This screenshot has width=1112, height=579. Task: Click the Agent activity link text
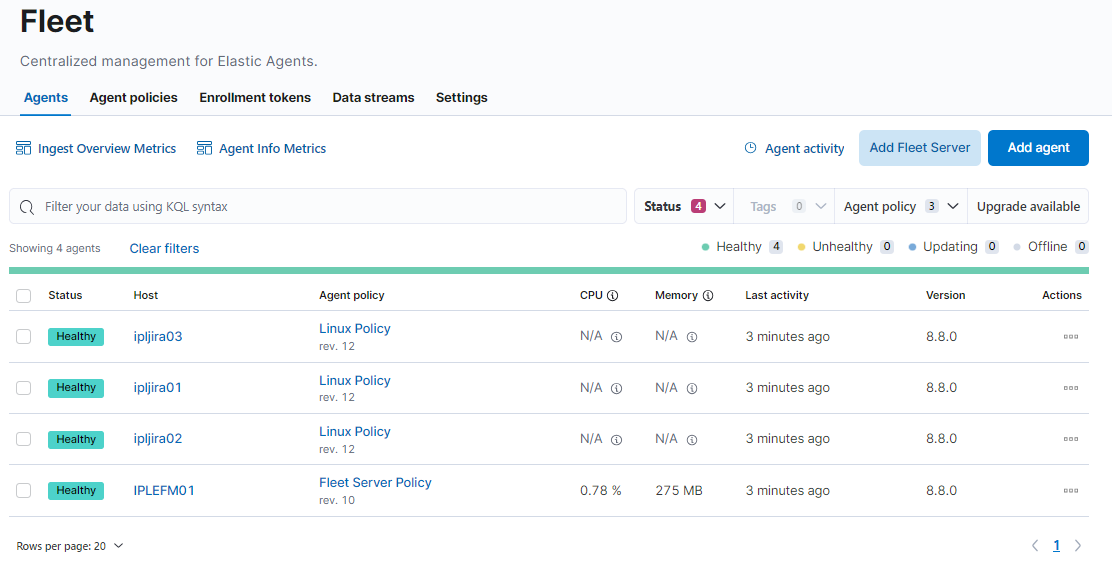coord(804,148)
